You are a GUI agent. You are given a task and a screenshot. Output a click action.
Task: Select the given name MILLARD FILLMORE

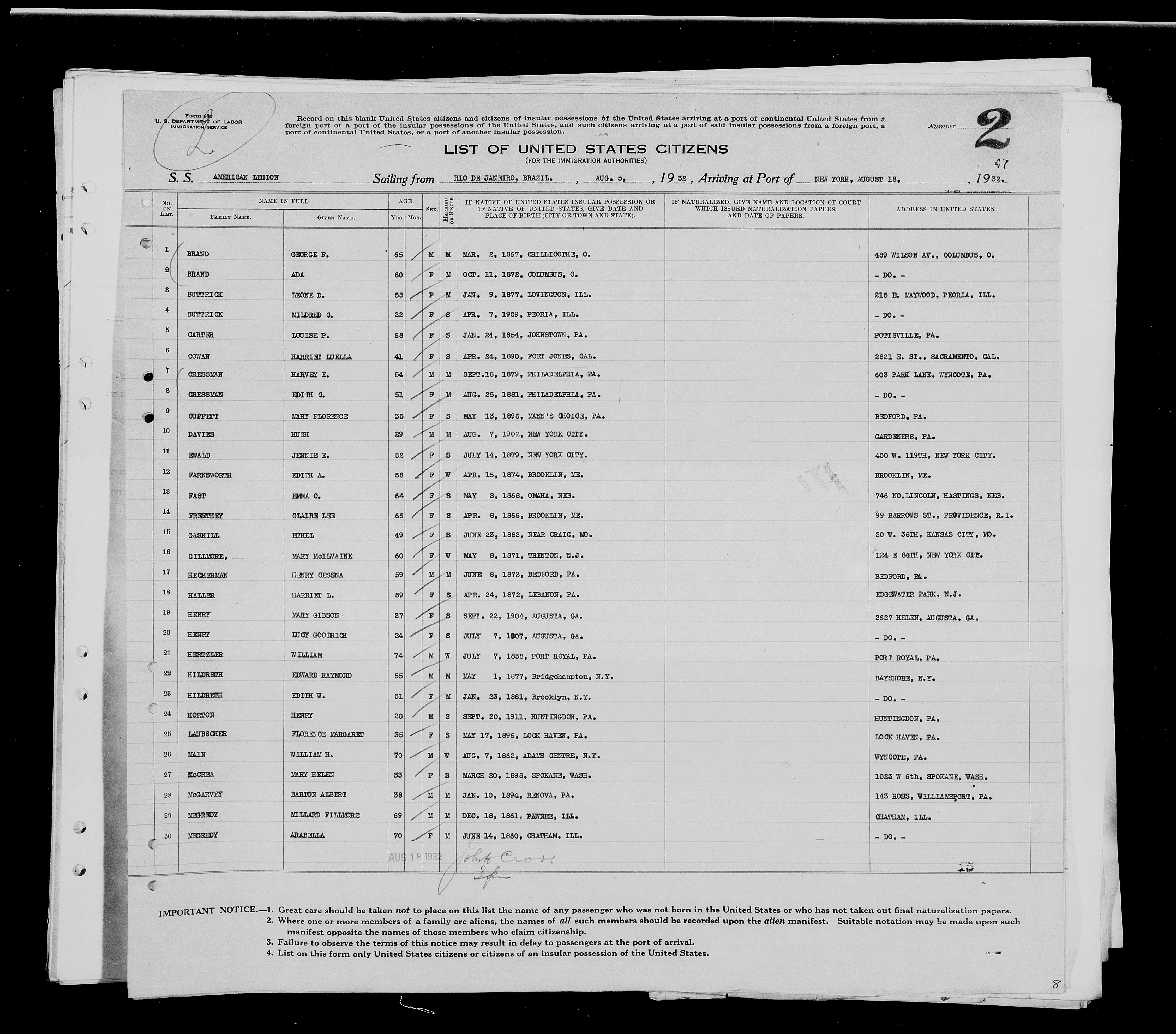(326, 815)
